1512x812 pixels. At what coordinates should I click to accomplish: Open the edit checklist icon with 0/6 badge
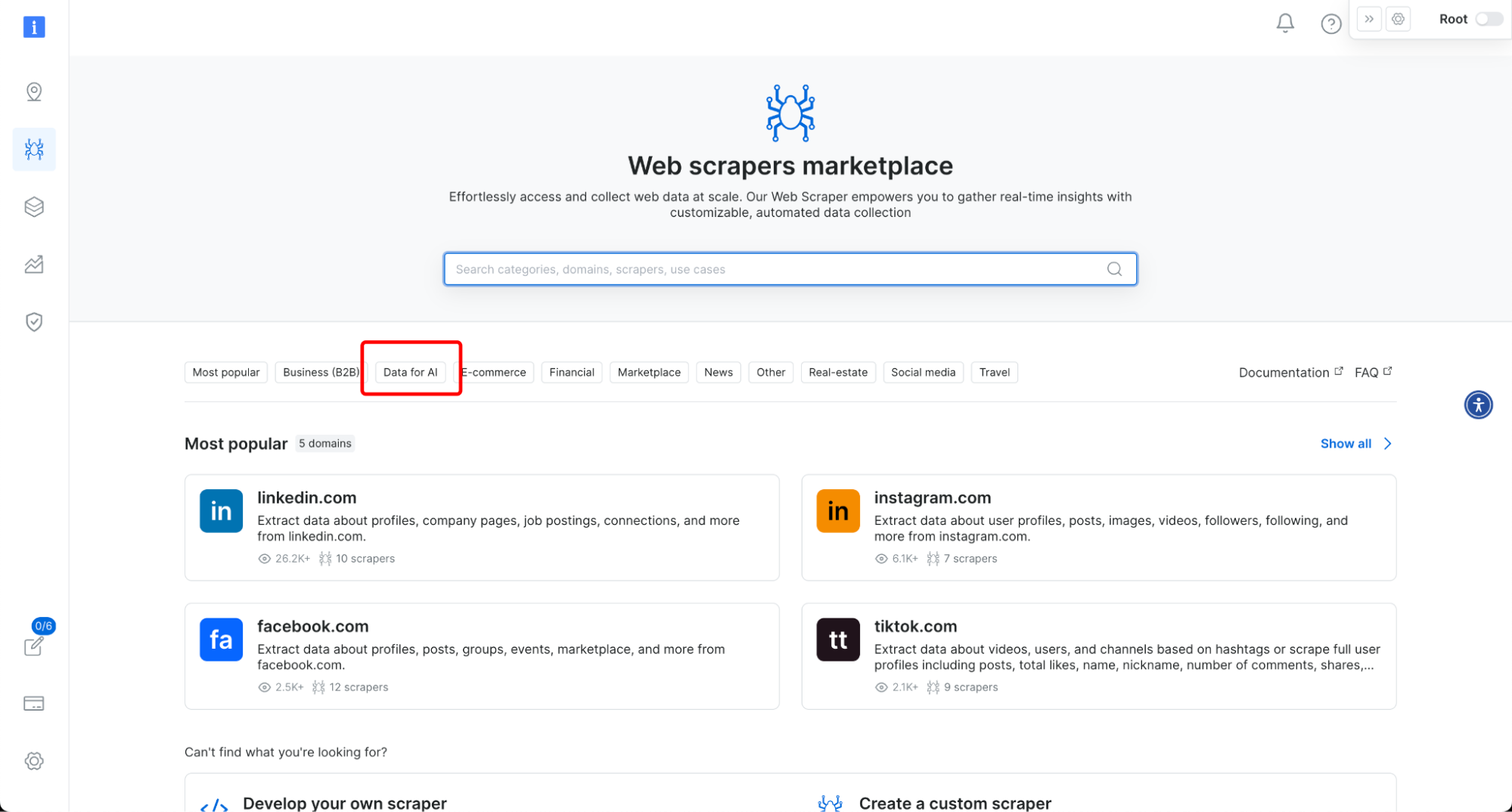[34, 646]
